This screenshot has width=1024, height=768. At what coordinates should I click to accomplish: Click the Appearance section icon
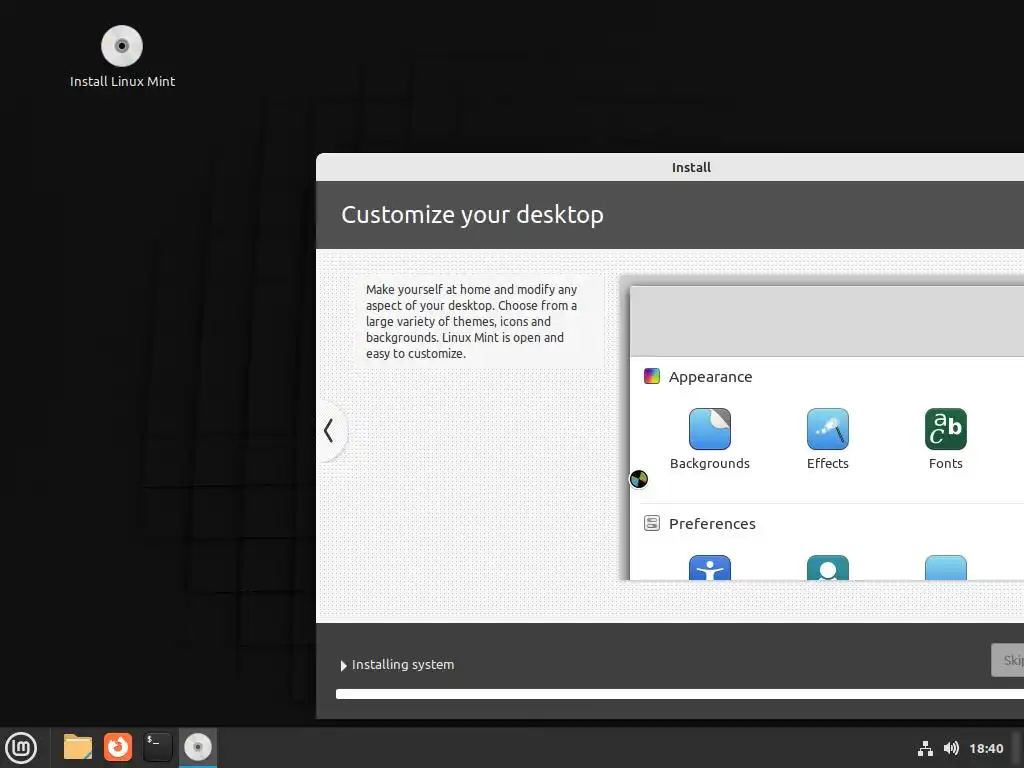[x=652, y=376]
